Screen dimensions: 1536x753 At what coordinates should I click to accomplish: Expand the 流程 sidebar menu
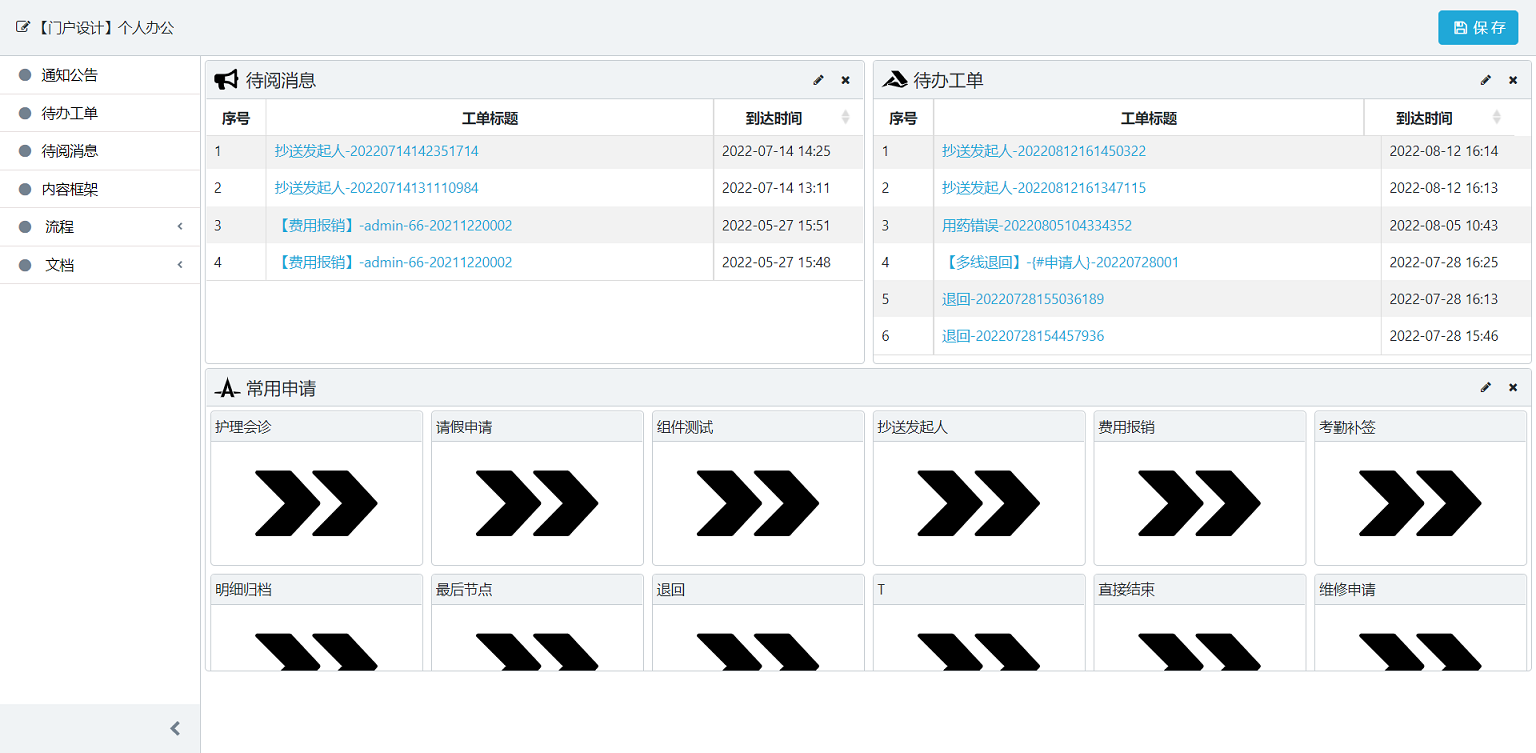click(x=100, y=227)
